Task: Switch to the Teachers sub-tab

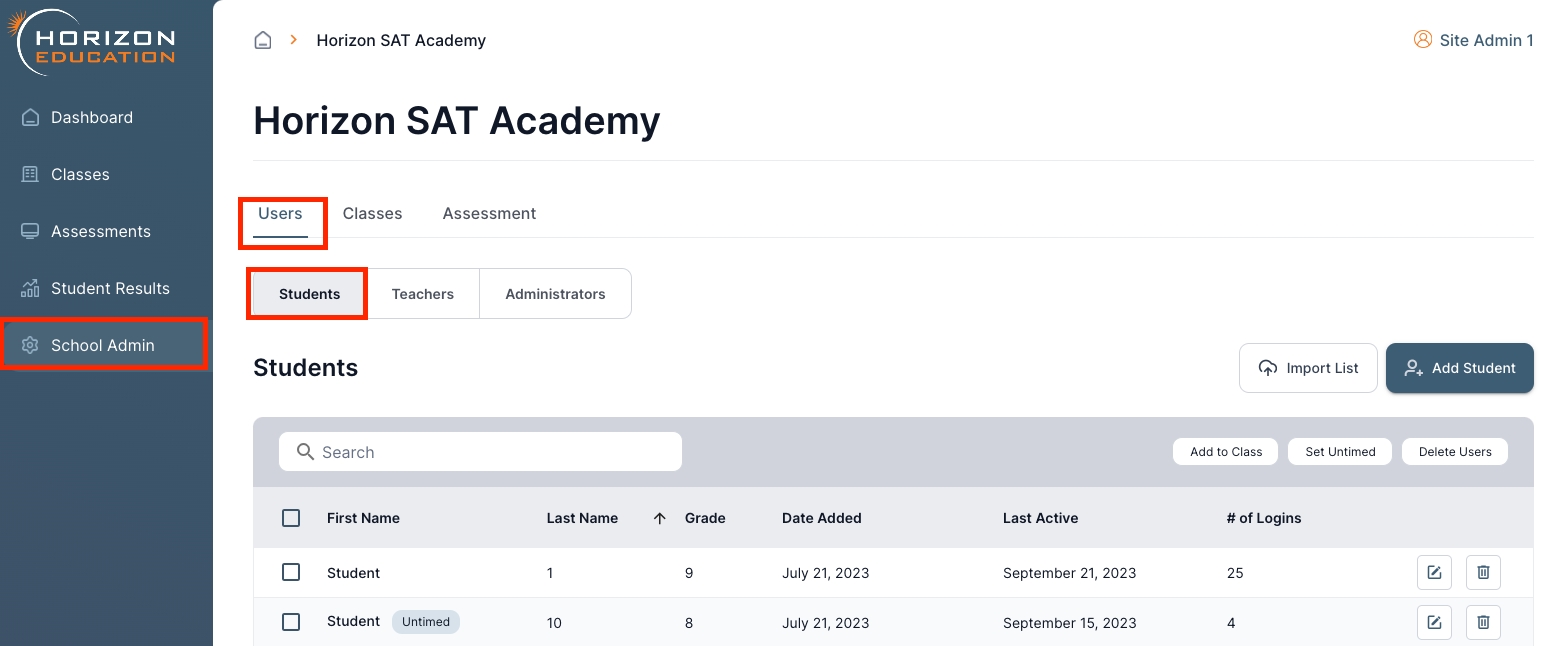Action: click(x=422, y=294)
